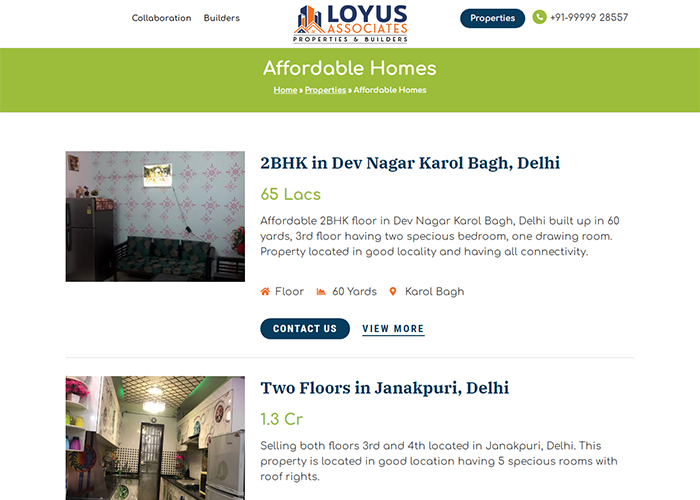Screen dimensions: 700x500
Task: Click the Loyus Associates logo
Action: [x=350, y=24]
